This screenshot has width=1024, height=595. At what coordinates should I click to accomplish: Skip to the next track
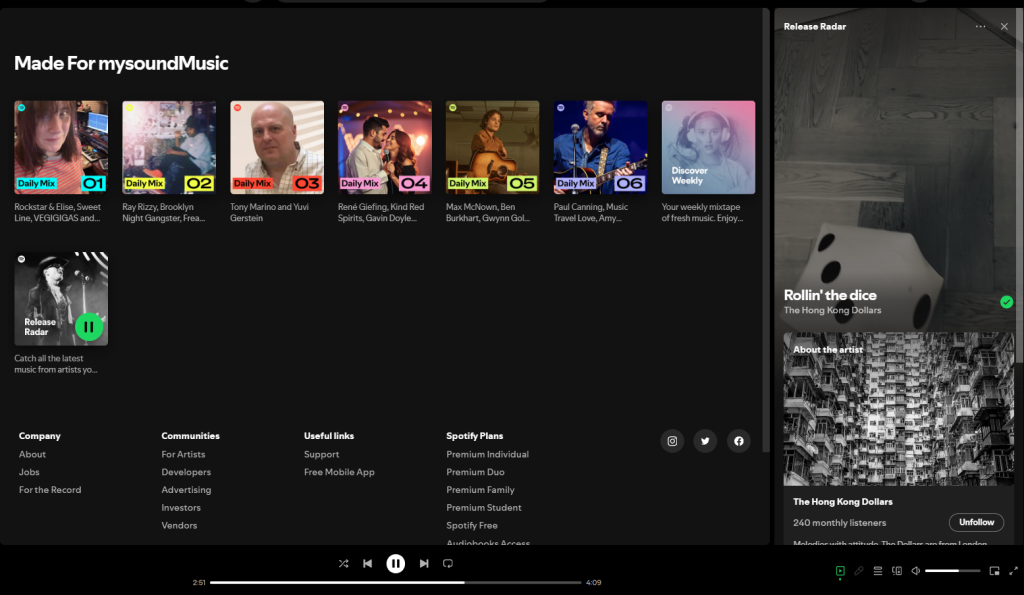(424, 563)
